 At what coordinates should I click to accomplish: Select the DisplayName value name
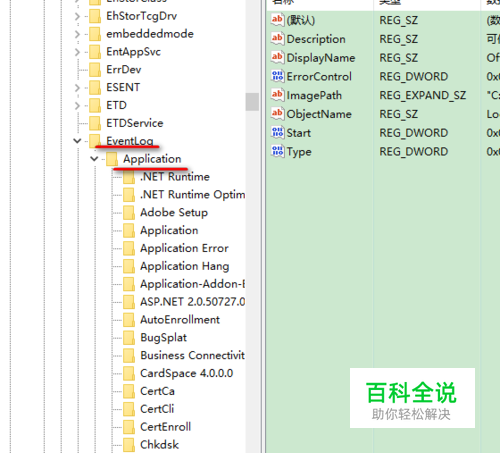(321, 58)
